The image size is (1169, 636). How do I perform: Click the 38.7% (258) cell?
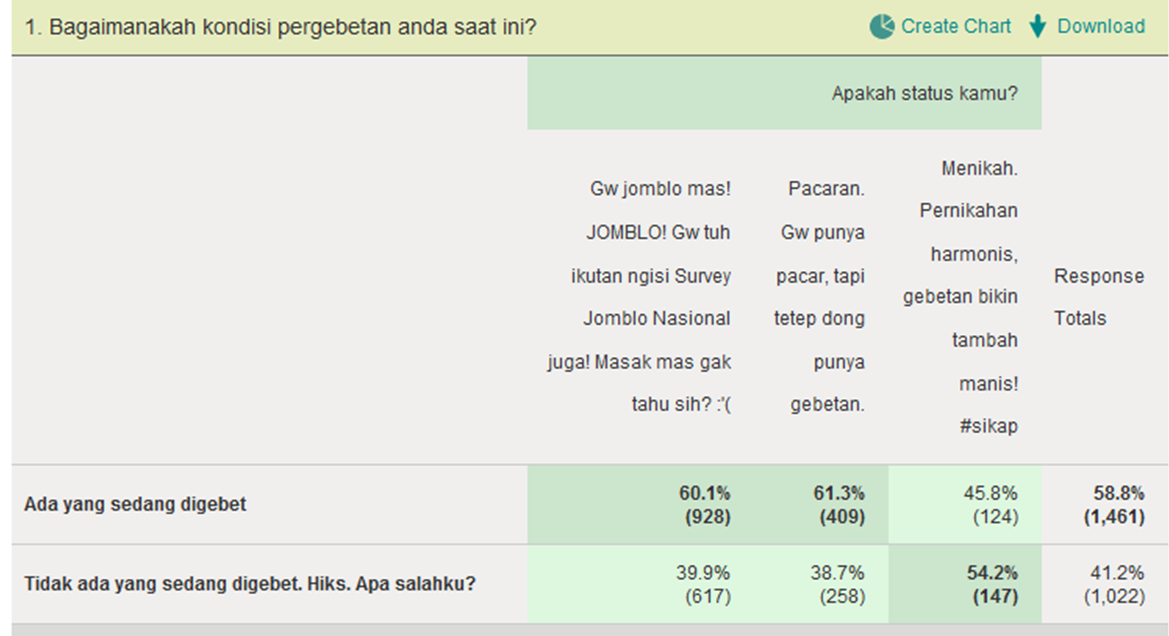click(839, 584)
